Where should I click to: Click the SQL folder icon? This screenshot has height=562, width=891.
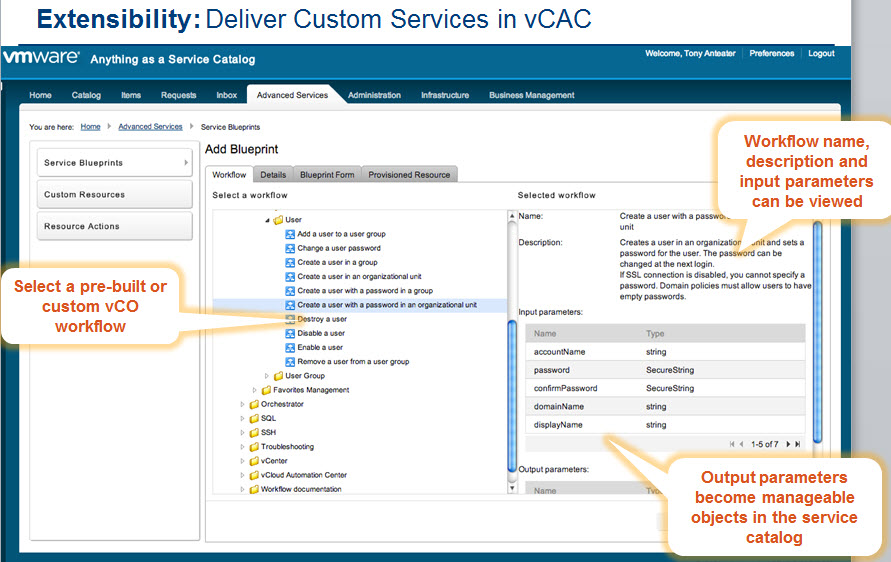[254, 419]
